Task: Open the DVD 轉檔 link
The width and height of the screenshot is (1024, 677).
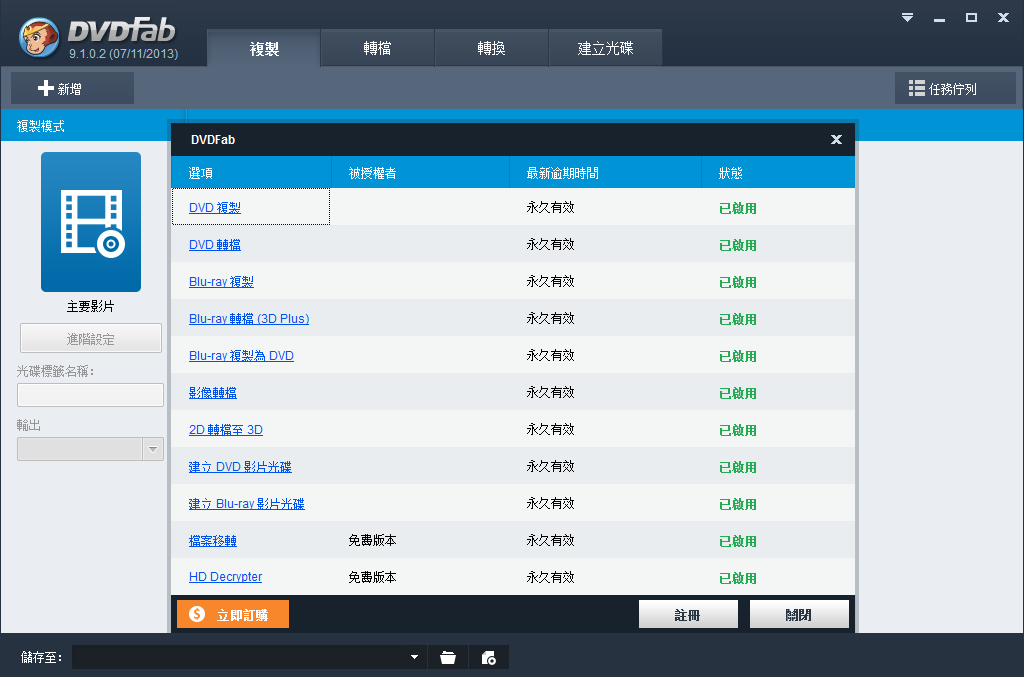Action: point(215,245)
